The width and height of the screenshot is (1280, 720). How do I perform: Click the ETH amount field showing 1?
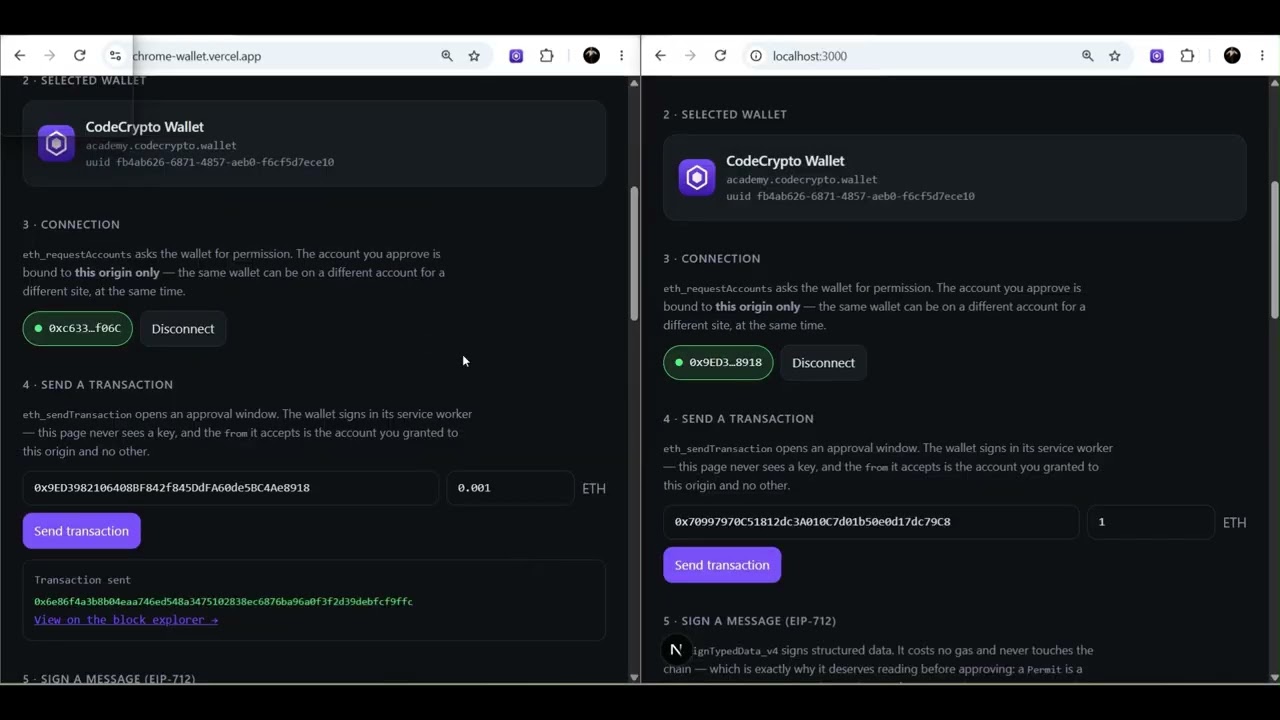click(x=1151, y=522)
